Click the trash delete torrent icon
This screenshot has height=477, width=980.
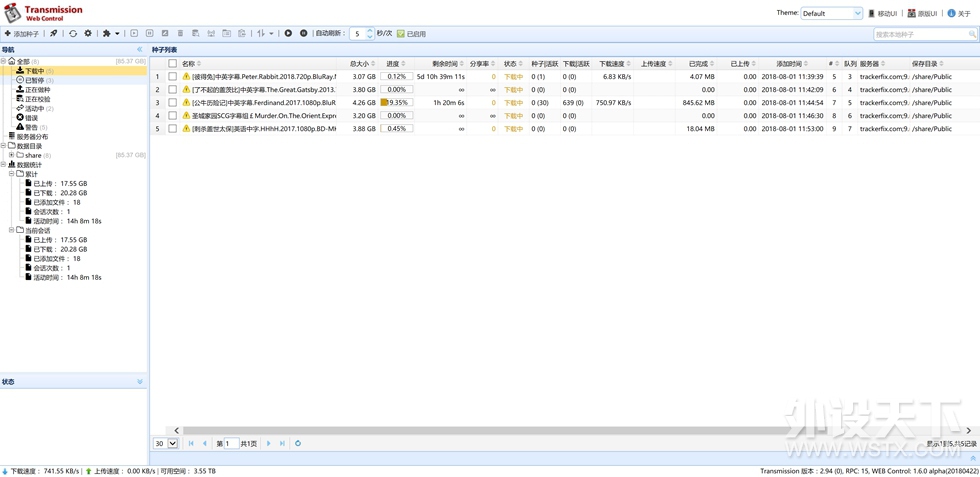coord(181,33)
